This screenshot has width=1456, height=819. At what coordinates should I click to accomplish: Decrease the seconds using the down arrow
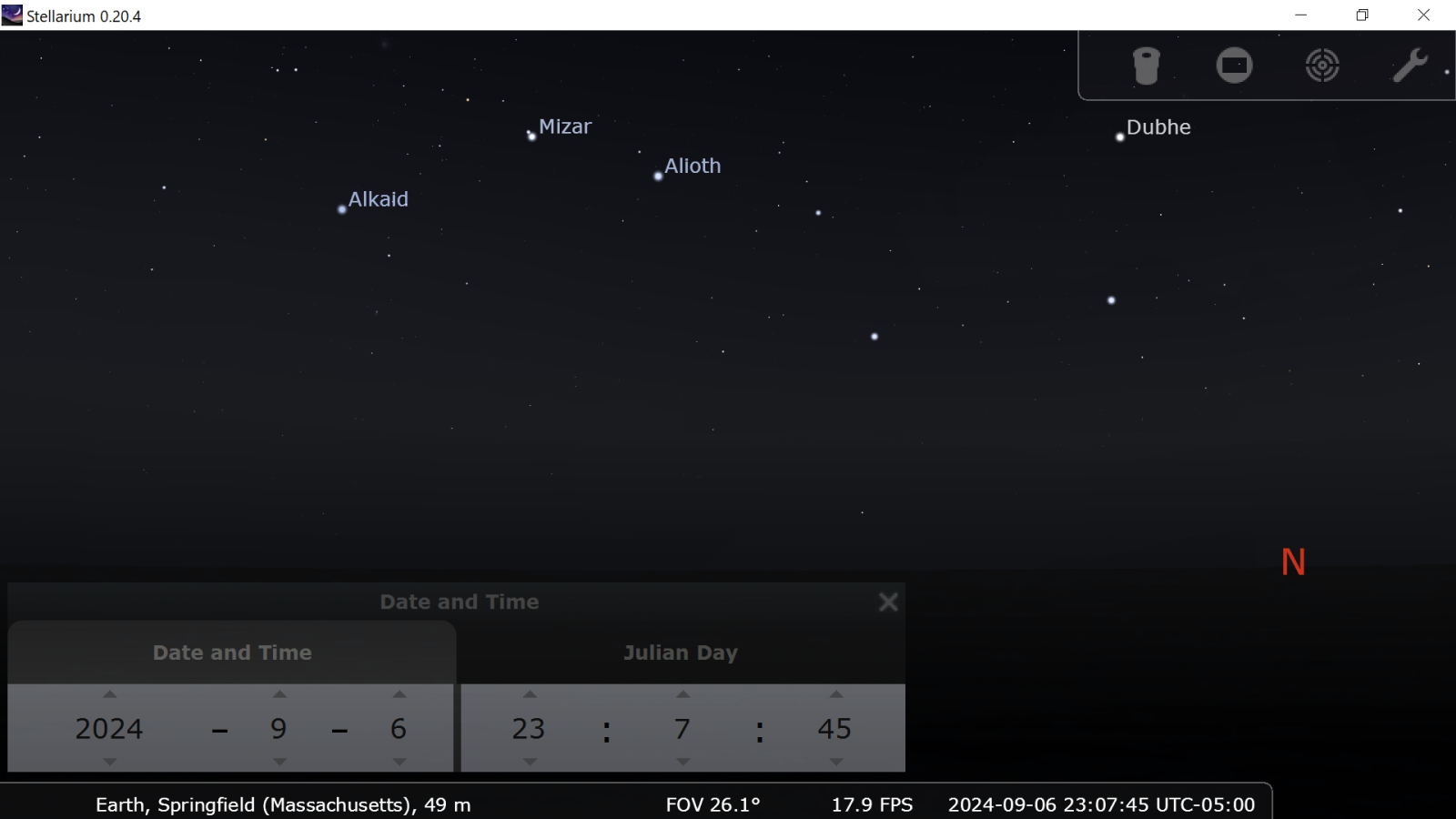pos(835,762)
